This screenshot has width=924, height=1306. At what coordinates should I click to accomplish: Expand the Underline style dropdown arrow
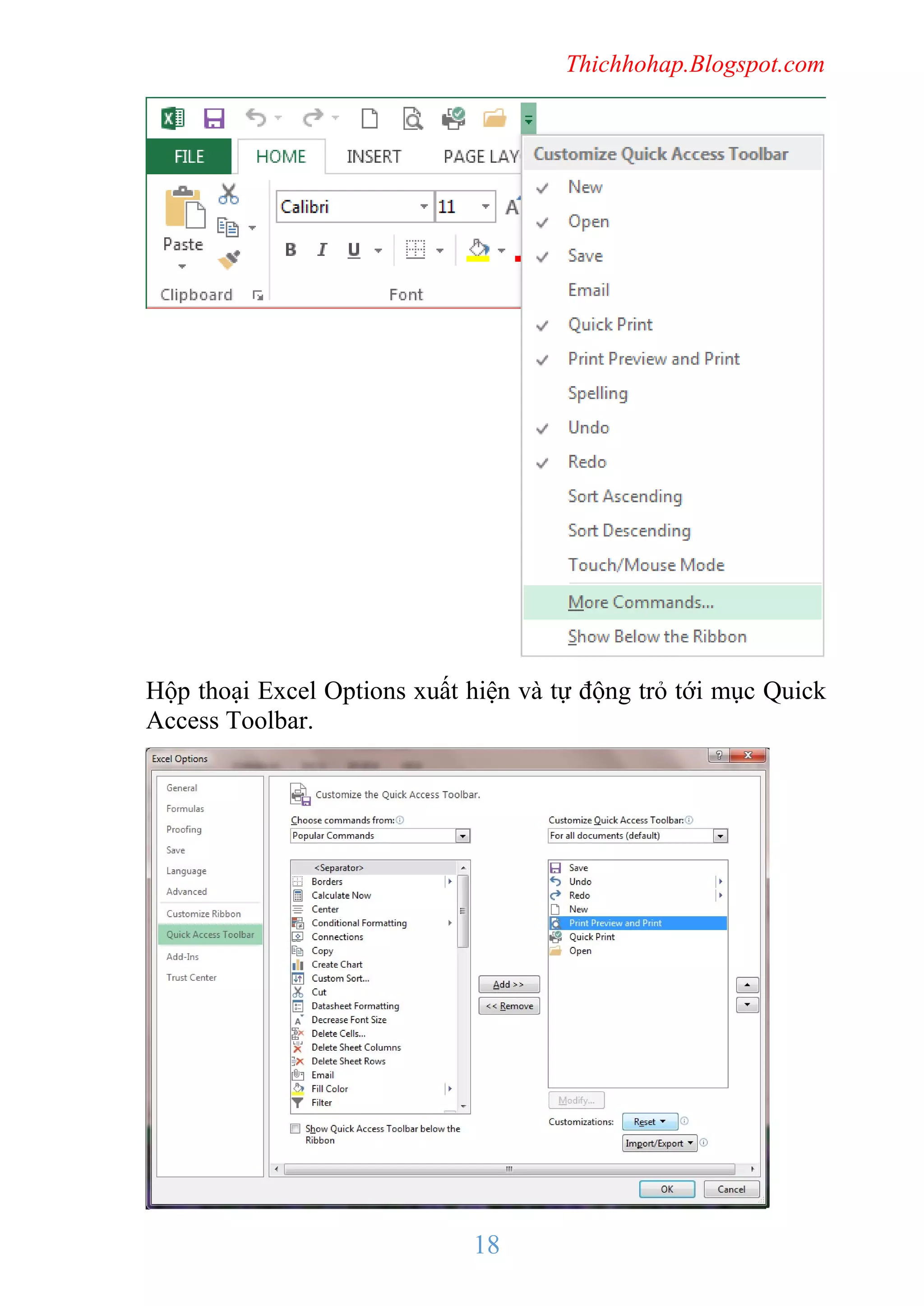coord(379,250)
